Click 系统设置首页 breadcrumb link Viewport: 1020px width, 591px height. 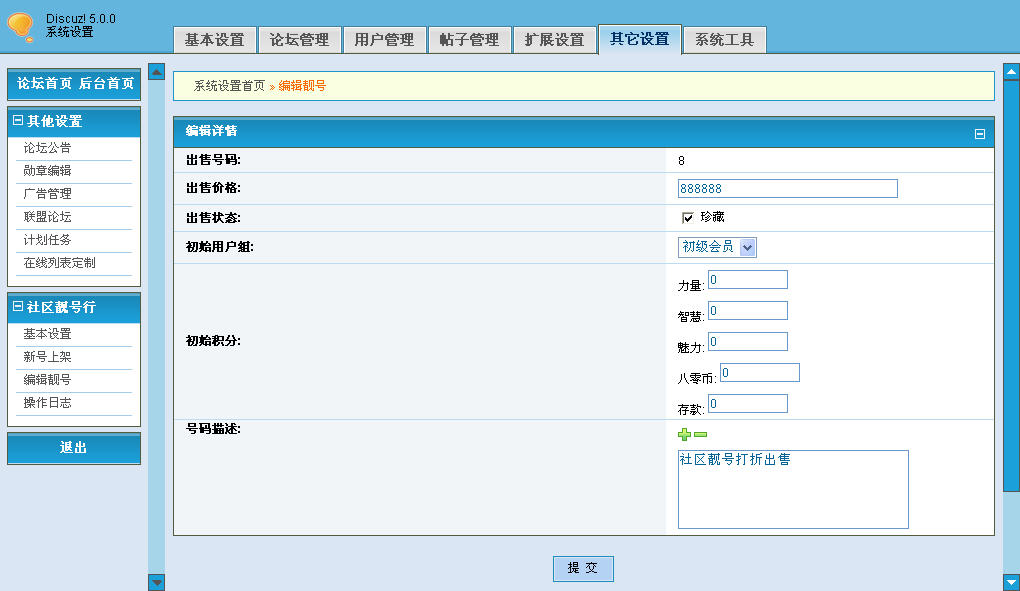click(230, 86)
